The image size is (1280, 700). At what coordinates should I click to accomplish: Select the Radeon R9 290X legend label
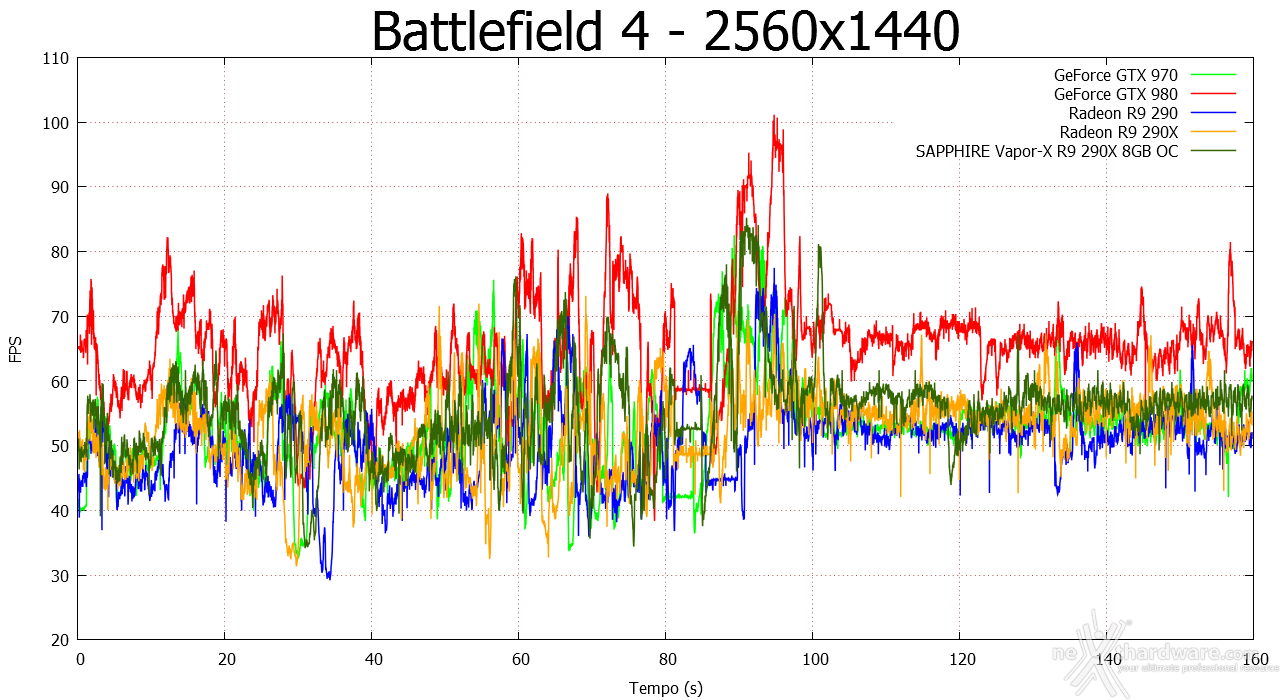[x=1119, y=132]
